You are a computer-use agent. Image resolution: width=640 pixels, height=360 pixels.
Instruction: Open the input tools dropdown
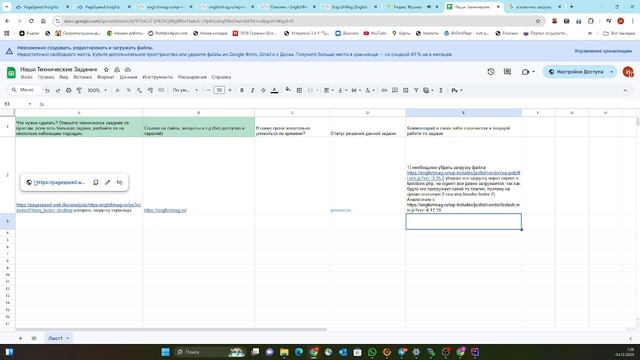[x=457, y=90]
